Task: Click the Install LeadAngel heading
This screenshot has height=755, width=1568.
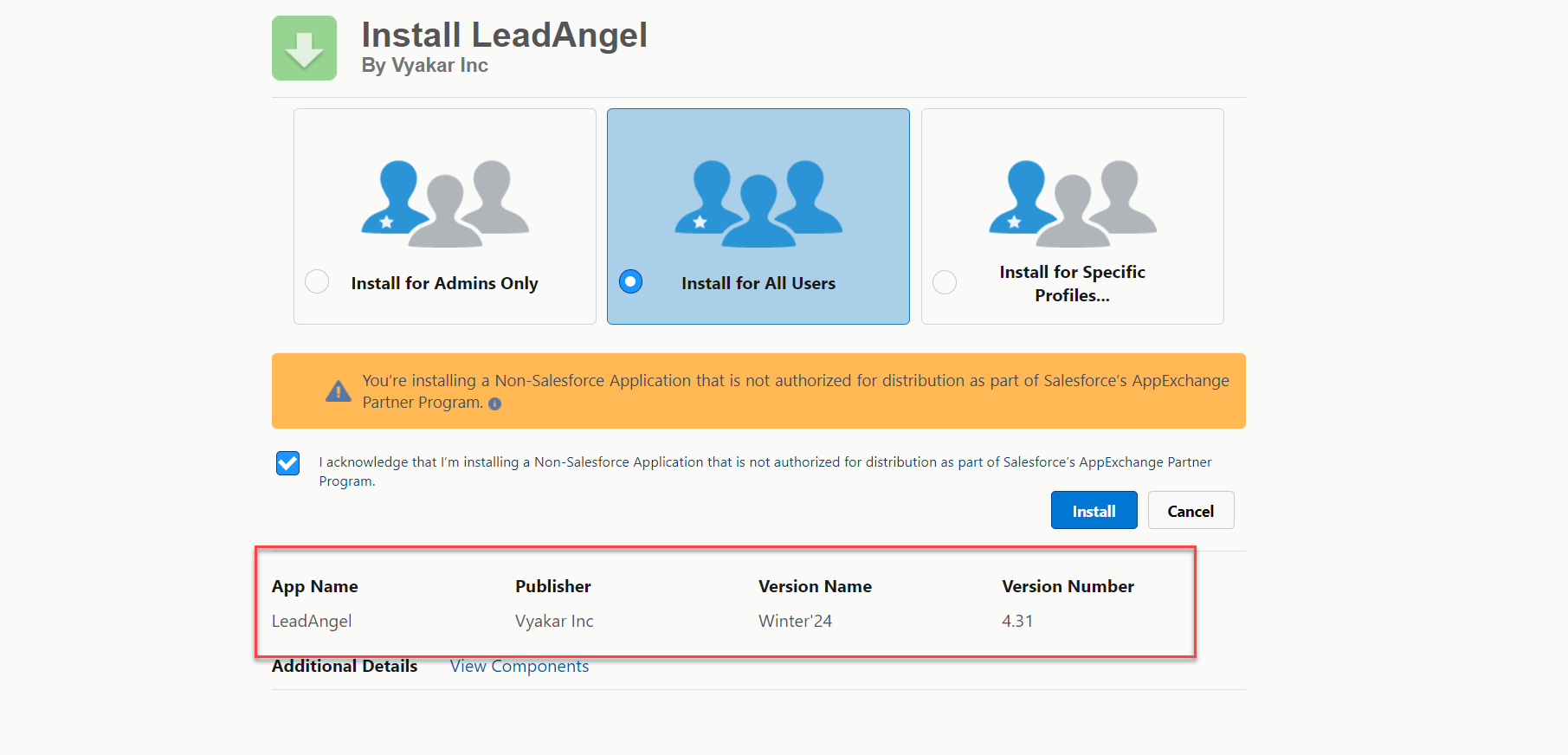Action: [504, 35]
